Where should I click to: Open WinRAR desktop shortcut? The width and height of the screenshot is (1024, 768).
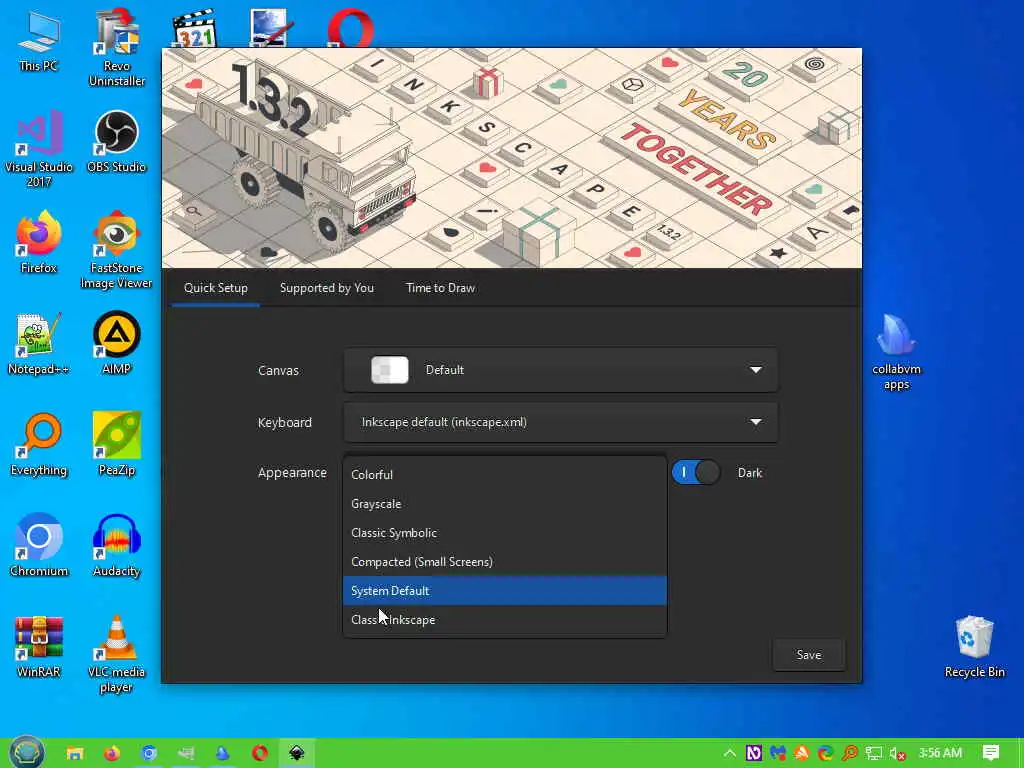tap(39, 647)
